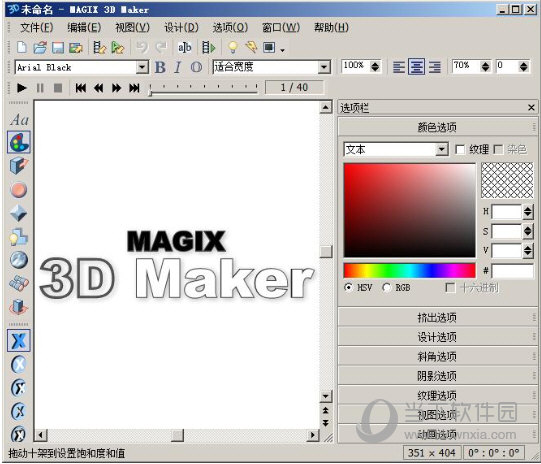Open dropdown arrow beside display toolbar icon
541x464 pixels.
point(283,50)
